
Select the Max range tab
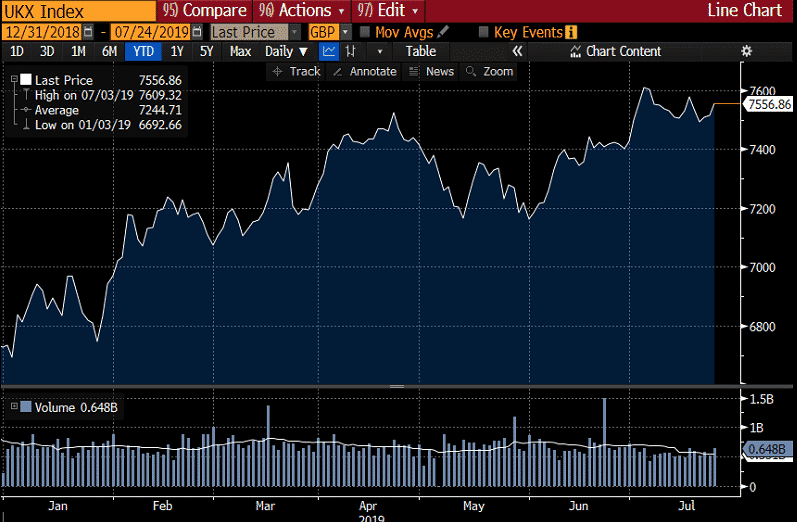[240, 51]
